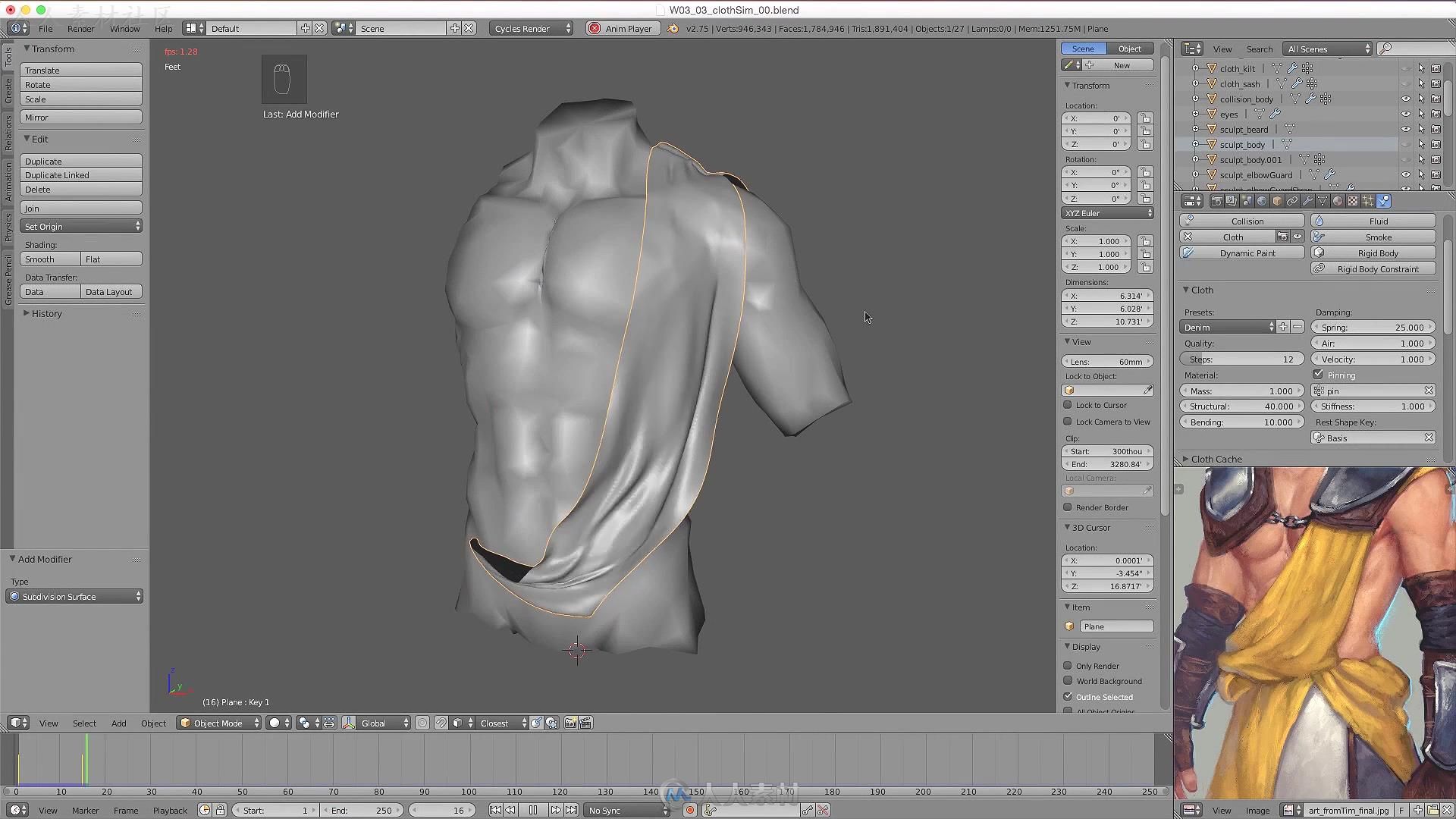This screenshot has width=1456, height=819.
Task: Click the Collision physics icon
Action: pyautogui.click(x=1189, y=220)
